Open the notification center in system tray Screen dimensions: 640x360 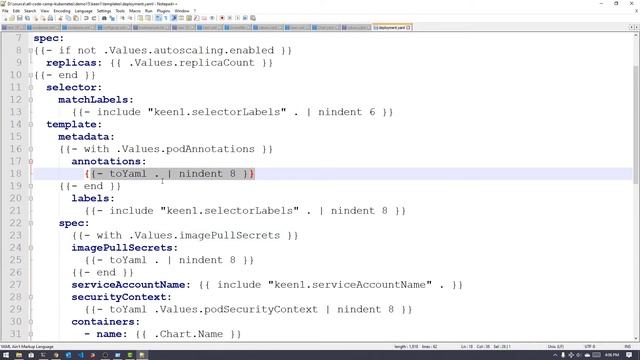tap(629, 355)
